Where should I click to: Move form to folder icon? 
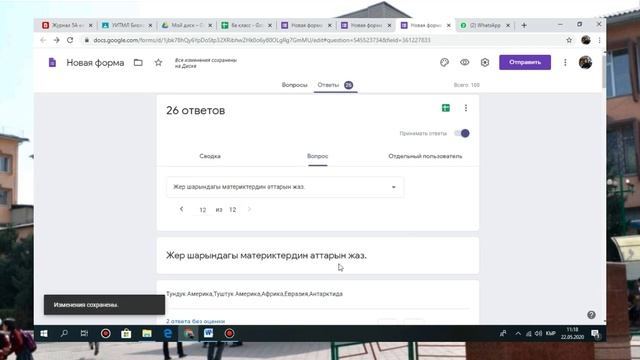(x=138, y=62)
